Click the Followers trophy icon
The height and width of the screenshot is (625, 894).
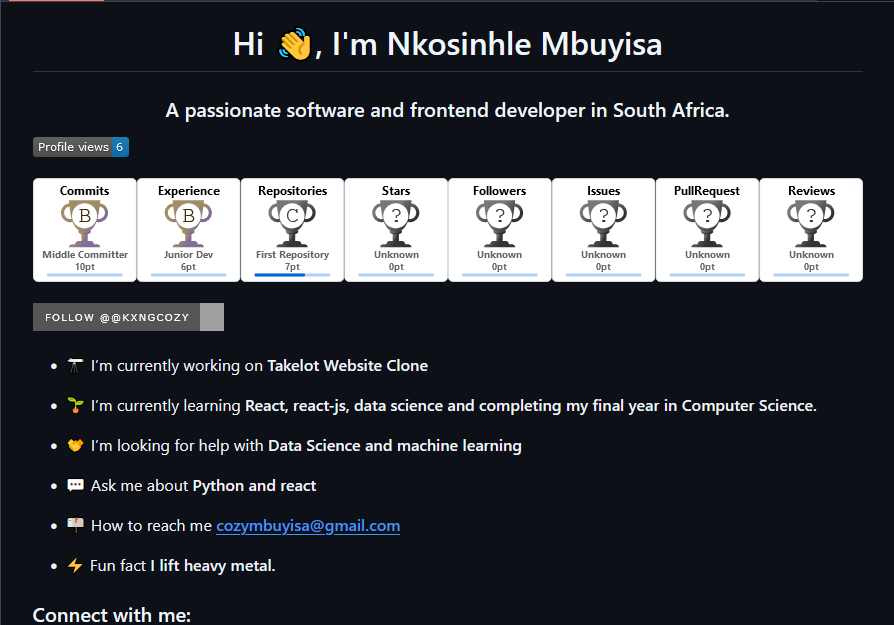click(x=499, y=223)
